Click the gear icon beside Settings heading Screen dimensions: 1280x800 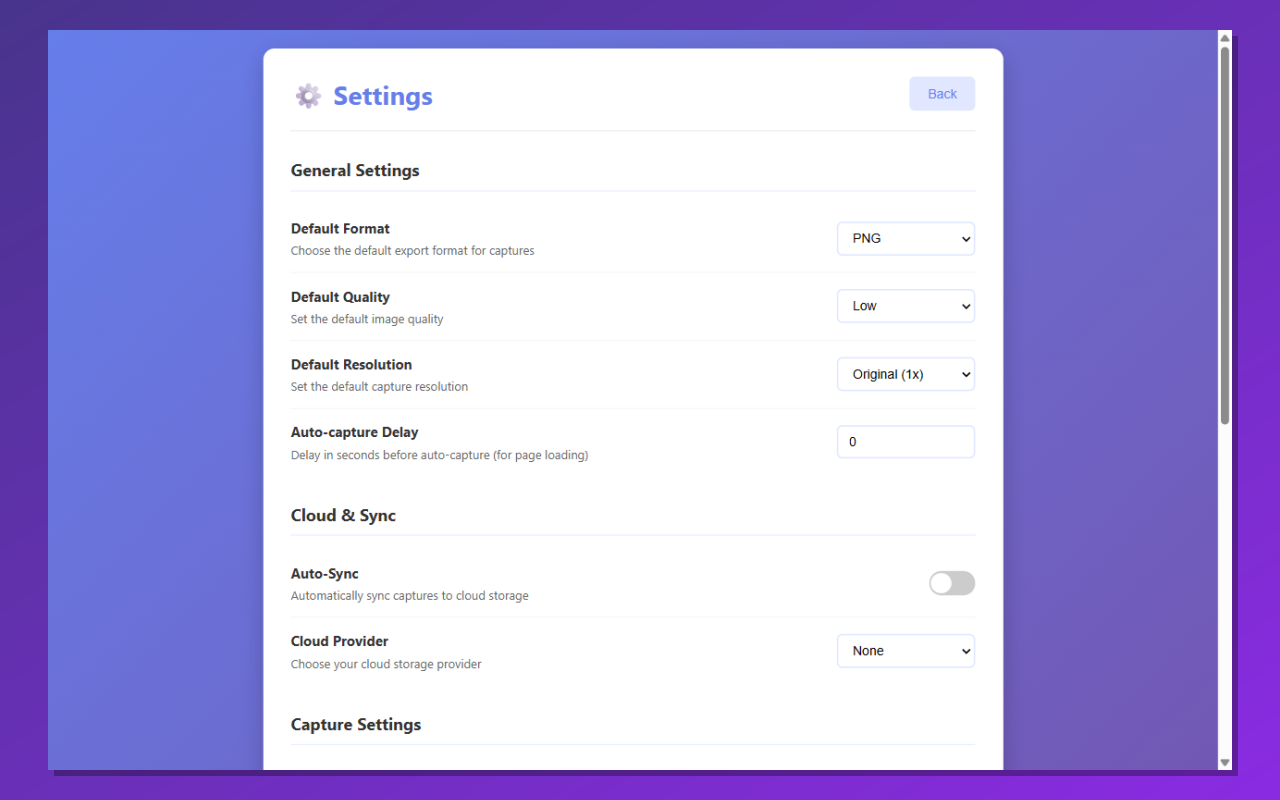pos(307,95)
